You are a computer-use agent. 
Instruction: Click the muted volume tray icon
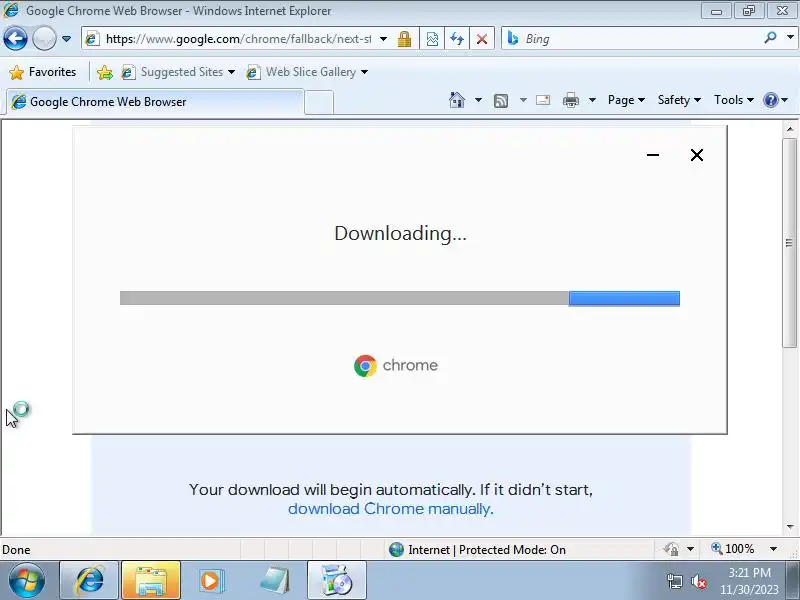[698, 581]
